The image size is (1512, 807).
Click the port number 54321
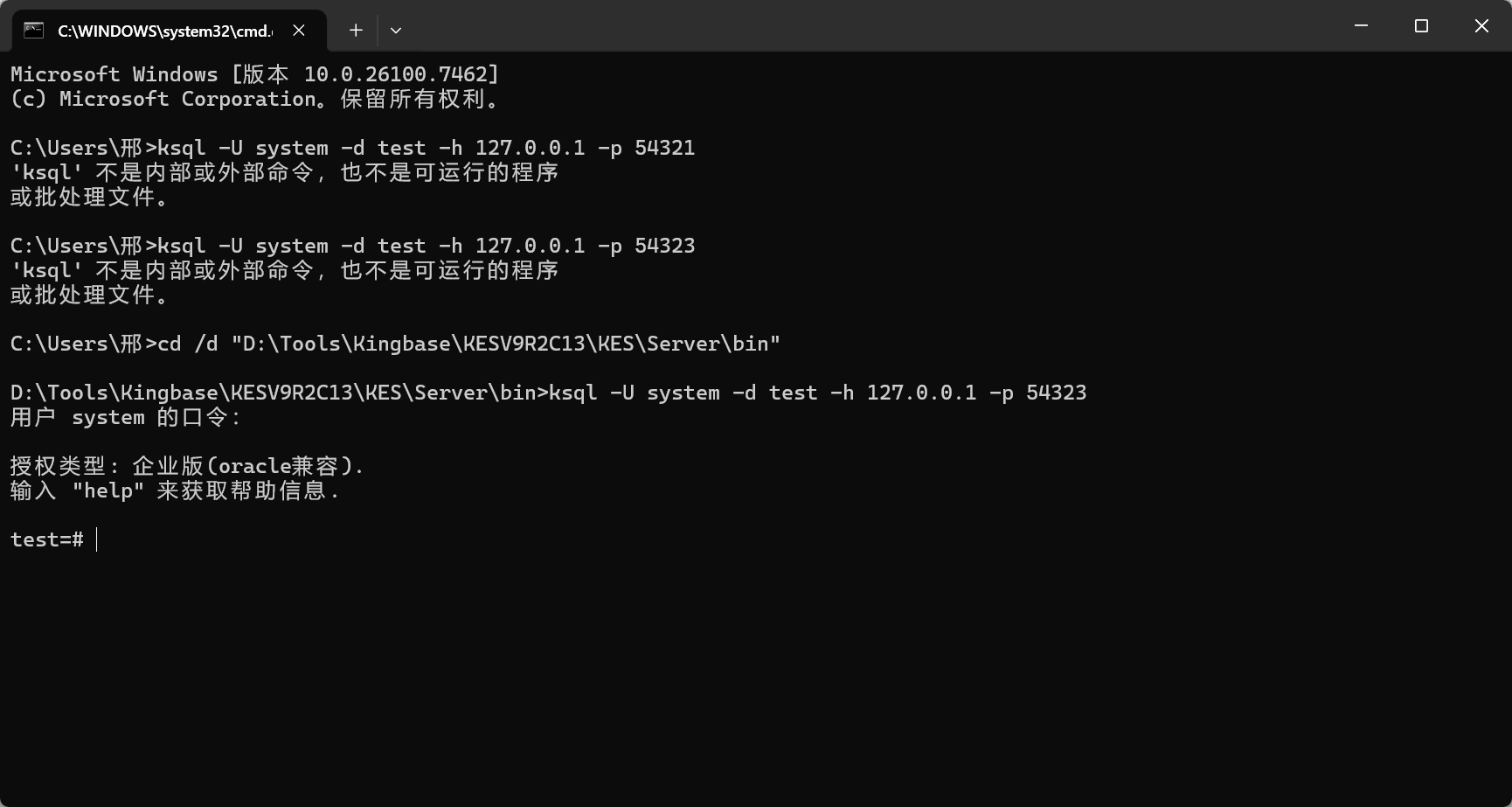pos(664,148)
